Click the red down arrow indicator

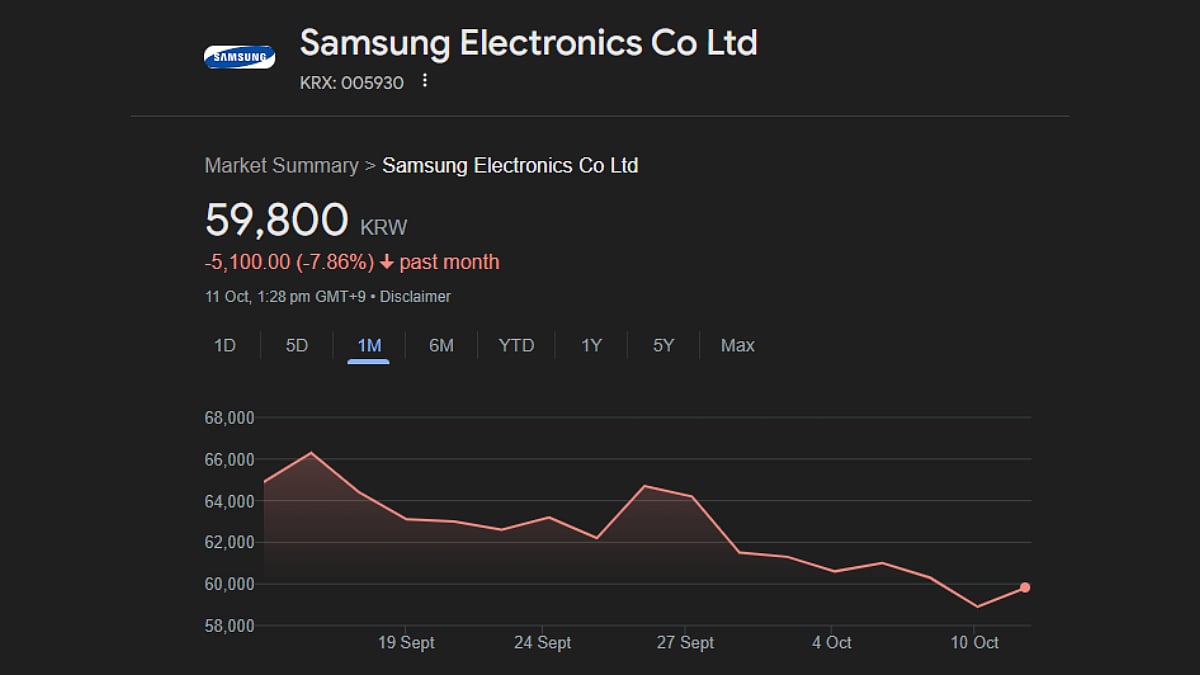387,263
